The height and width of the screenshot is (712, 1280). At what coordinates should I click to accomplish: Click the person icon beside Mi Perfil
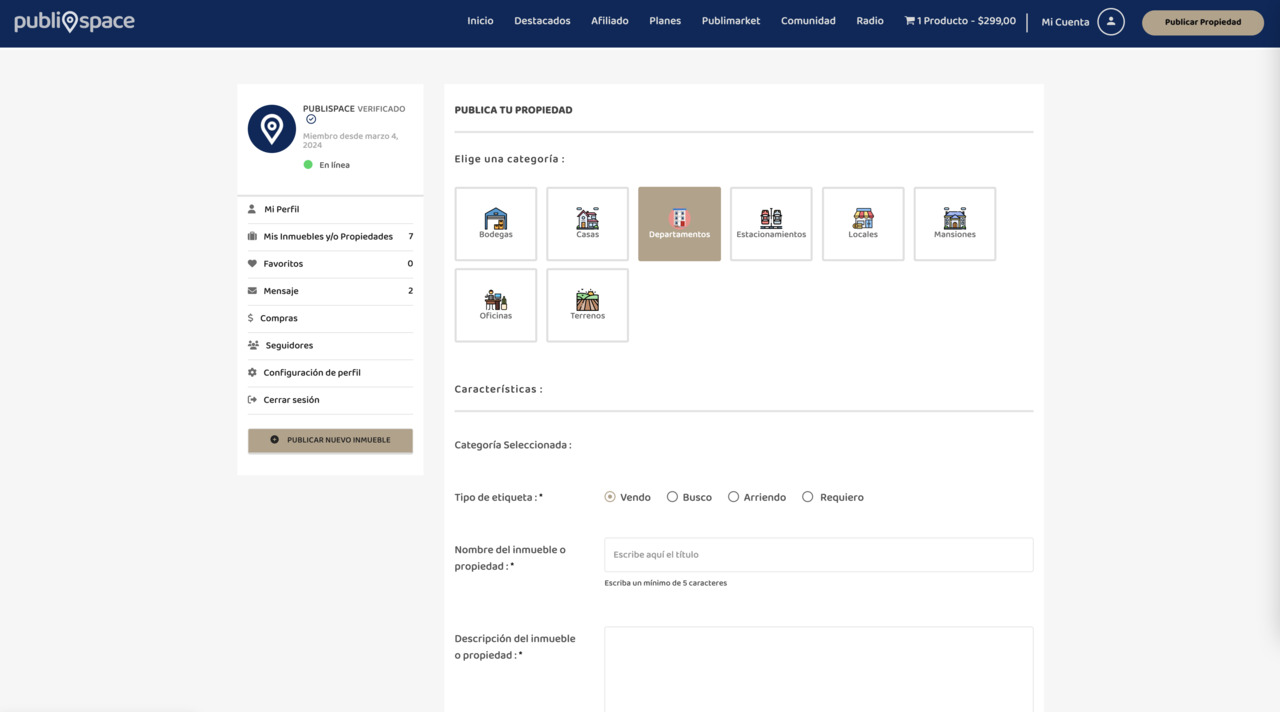click(252, 209)
